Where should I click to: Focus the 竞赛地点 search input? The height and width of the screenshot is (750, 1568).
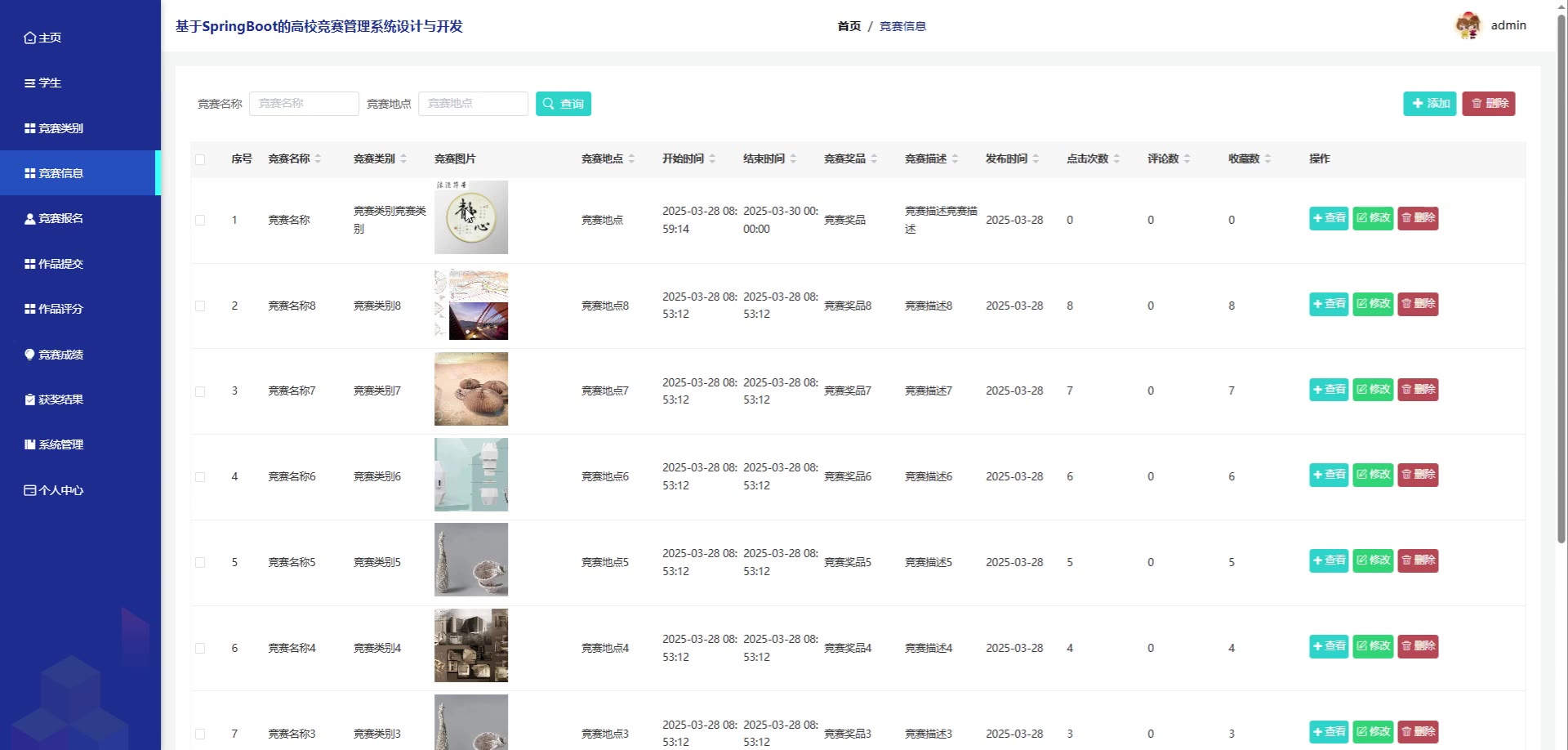coord(474,104)
